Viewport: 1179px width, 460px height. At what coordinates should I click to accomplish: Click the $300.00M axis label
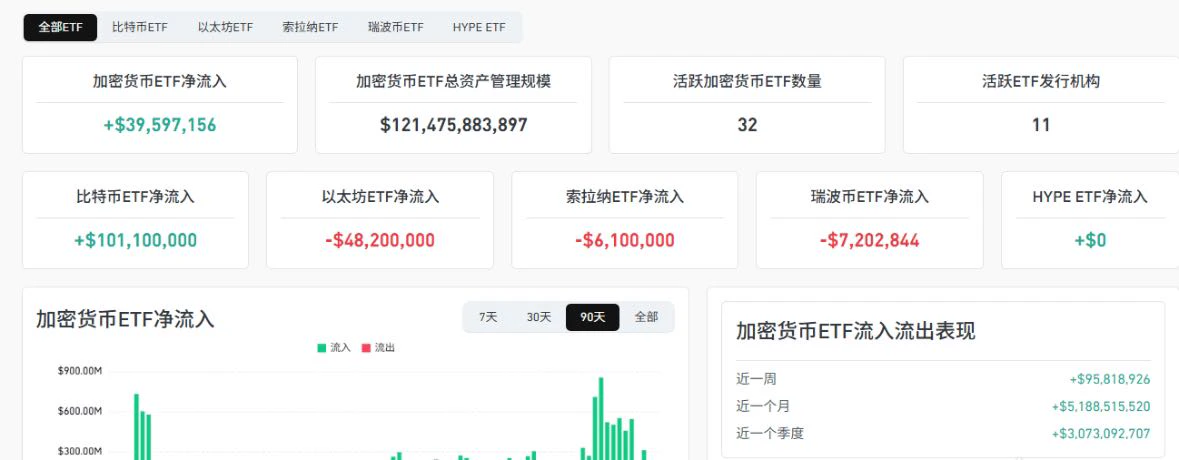pos(80,452)
